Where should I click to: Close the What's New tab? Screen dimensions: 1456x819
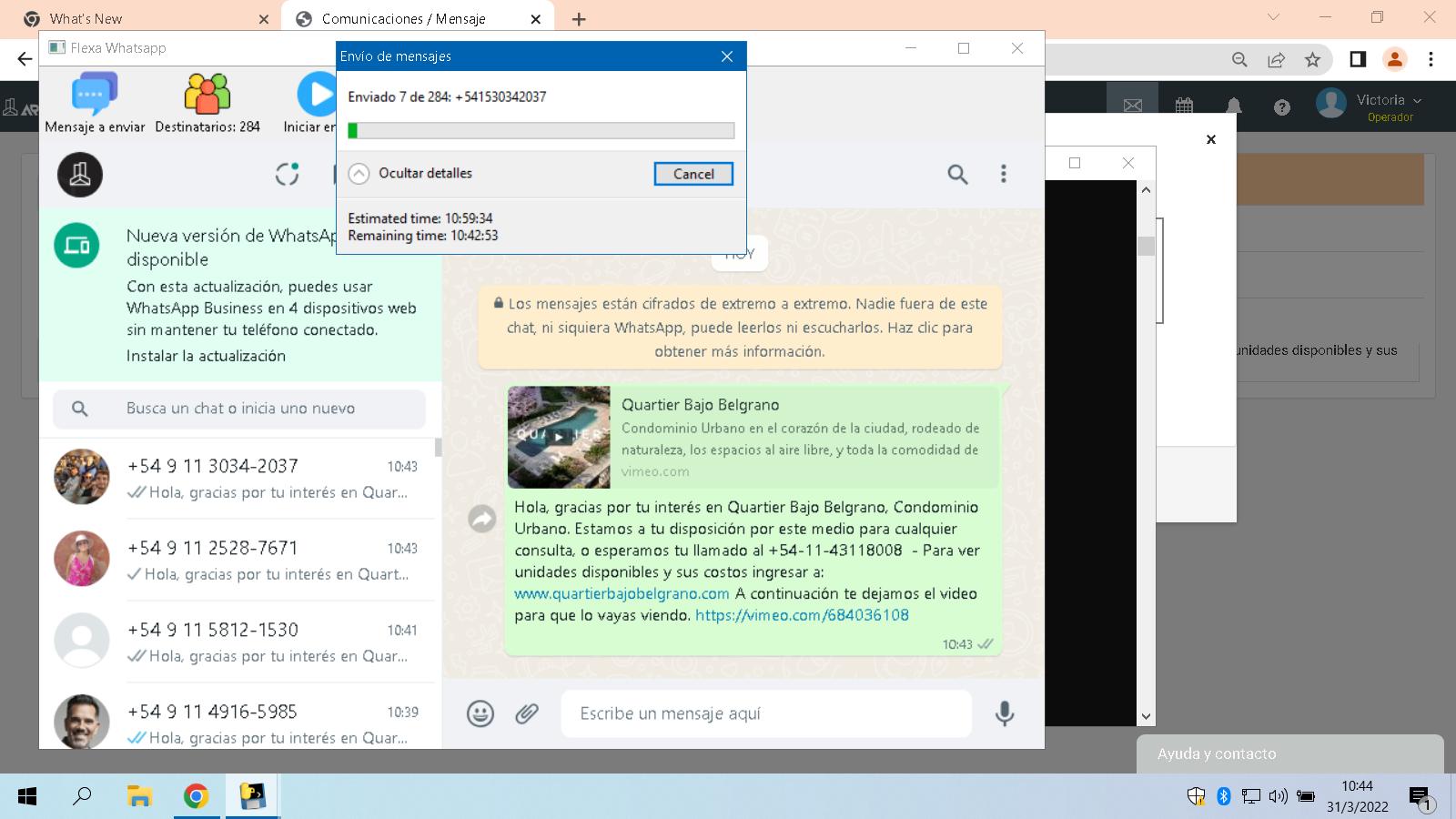264,19
